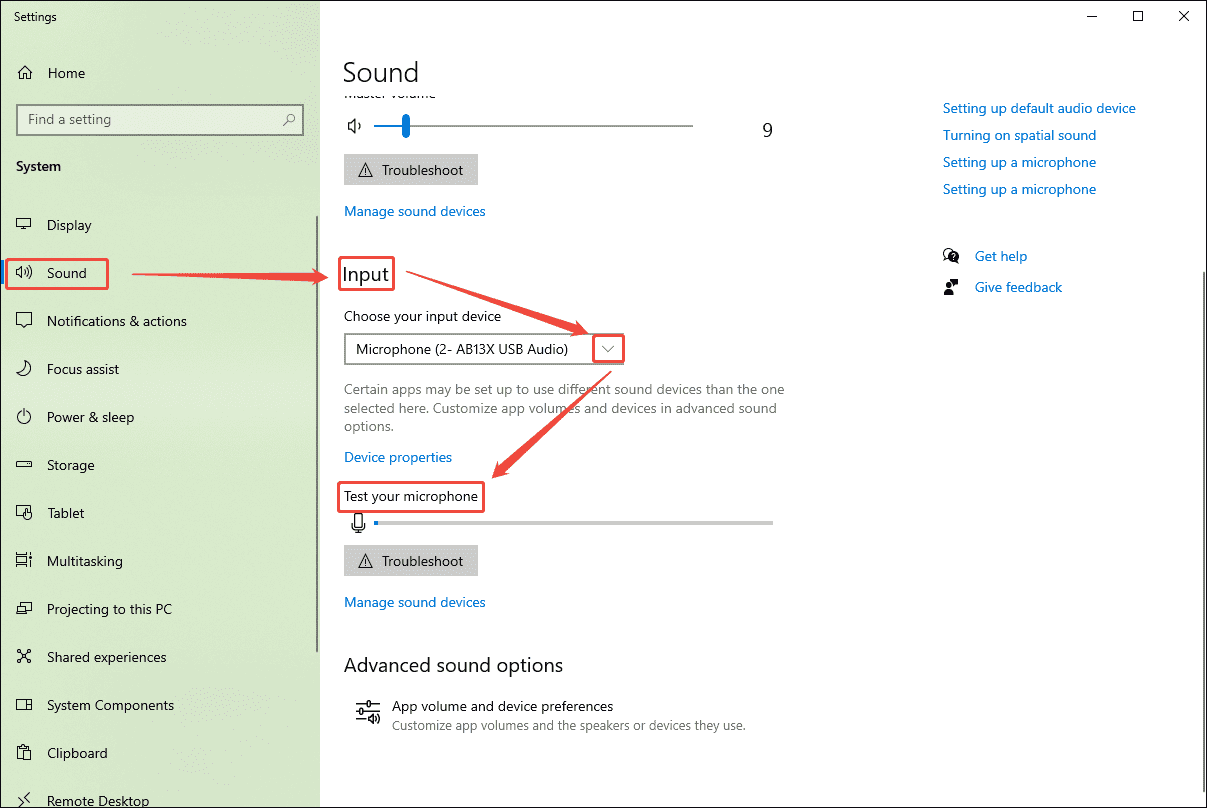Click the Home house icon
The width and height of the screenshot is (1207, 808).
(x=25, y=72)
